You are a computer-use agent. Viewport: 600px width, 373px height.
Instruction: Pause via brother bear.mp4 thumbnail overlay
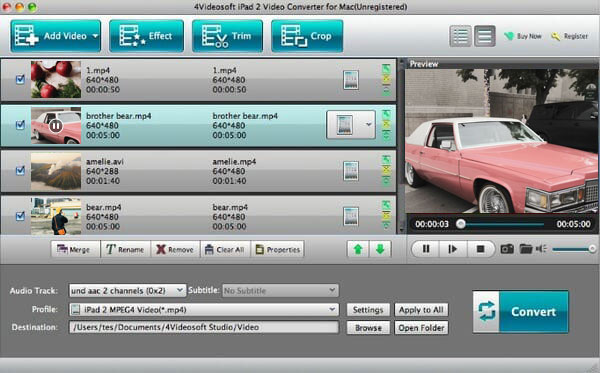[x=56, y=125]
